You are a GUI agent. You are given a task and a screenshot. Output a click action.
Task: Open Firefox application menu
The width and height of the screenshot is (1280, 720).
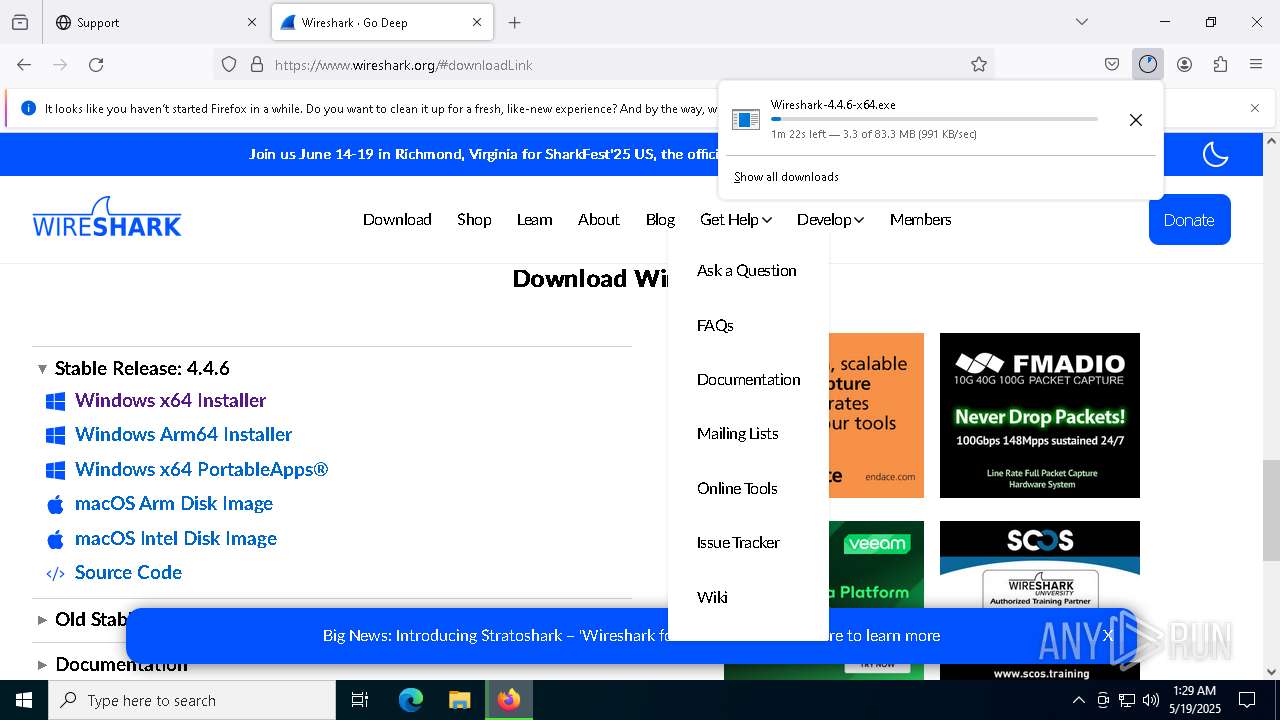point(1256,64)
